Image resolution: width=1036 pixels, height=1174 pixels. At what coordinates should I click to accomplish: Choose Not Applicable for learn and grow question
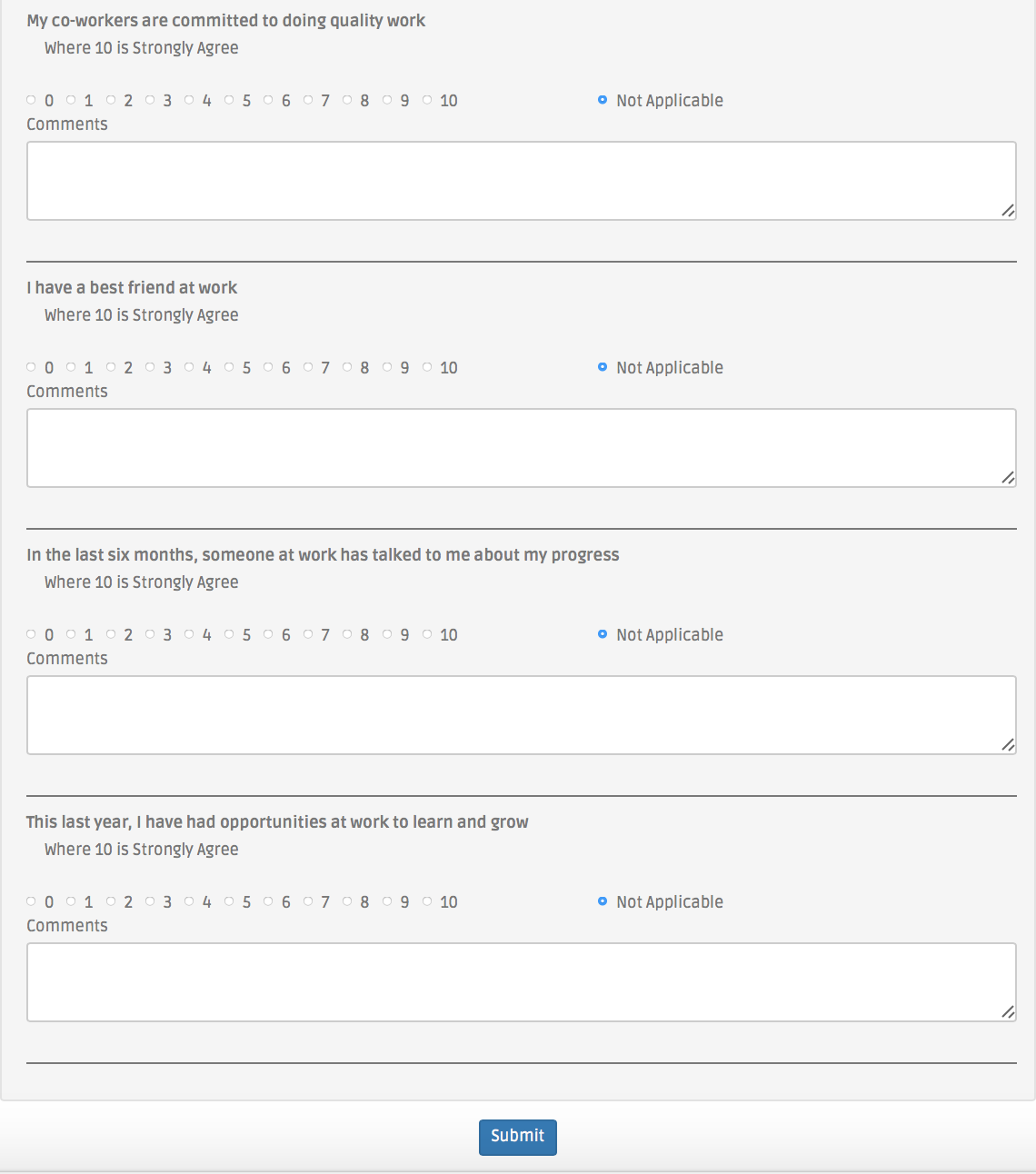602,901
